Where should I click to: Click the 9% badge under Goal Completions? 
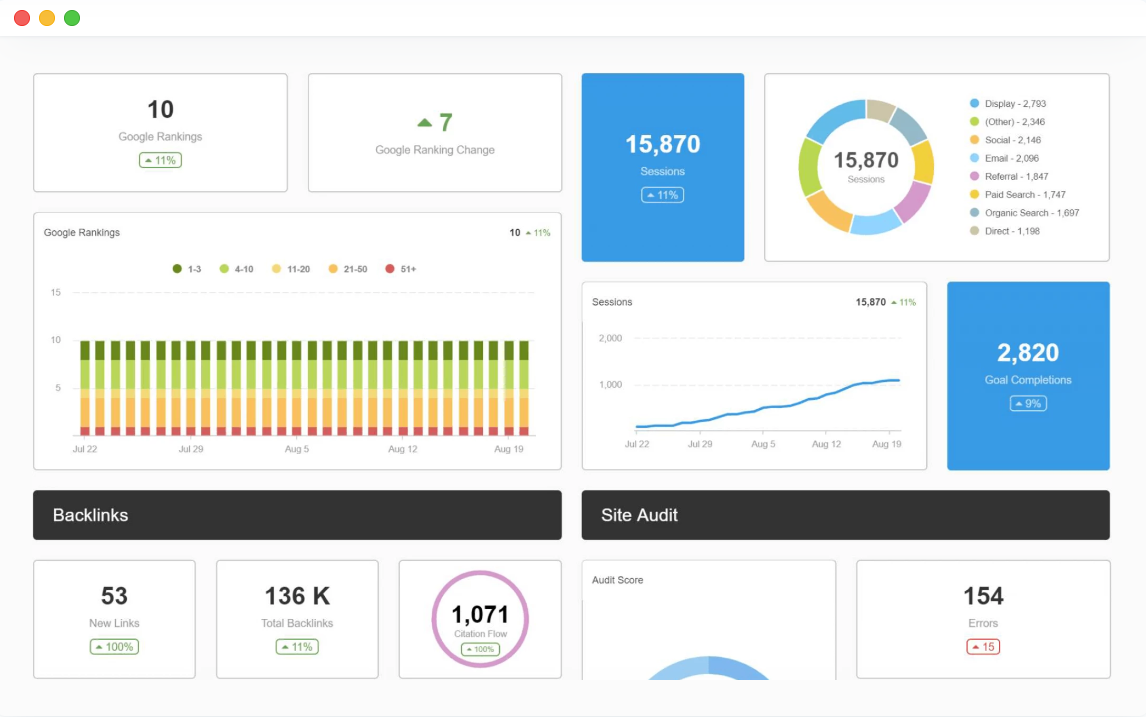[x=1028, y=404]
